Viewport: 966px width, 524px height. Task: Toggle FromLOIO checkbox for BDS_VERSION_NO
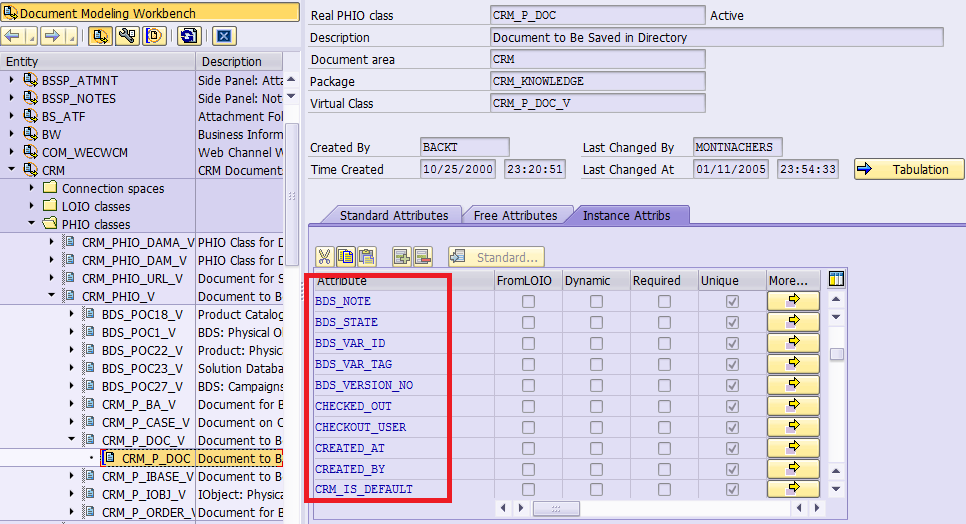(x=529, y=385)
